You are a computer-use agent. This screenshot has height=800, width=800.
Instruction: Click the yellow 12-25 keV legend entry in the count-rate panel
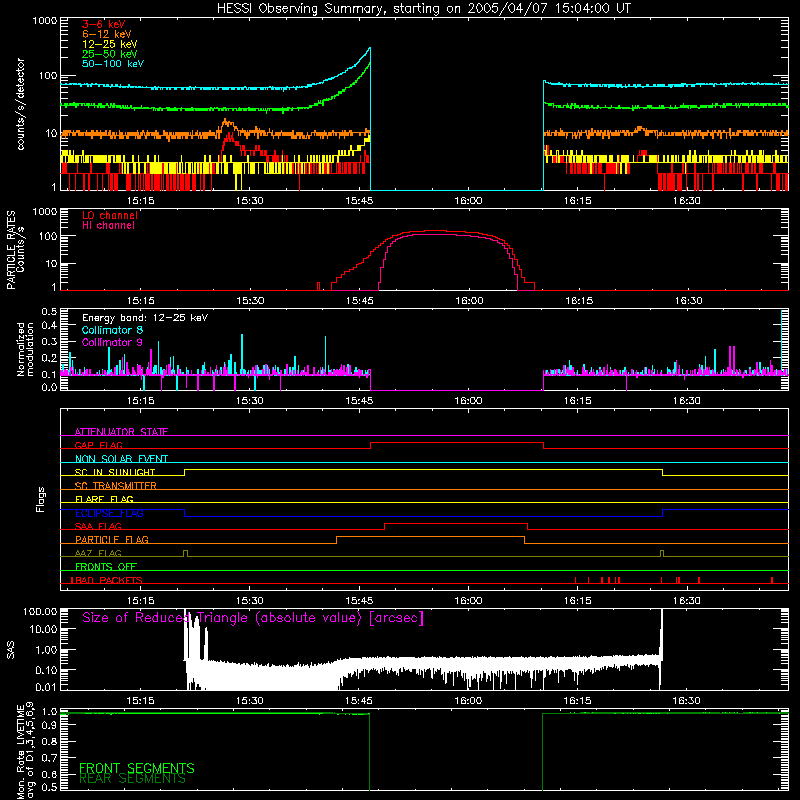(110, 44)
